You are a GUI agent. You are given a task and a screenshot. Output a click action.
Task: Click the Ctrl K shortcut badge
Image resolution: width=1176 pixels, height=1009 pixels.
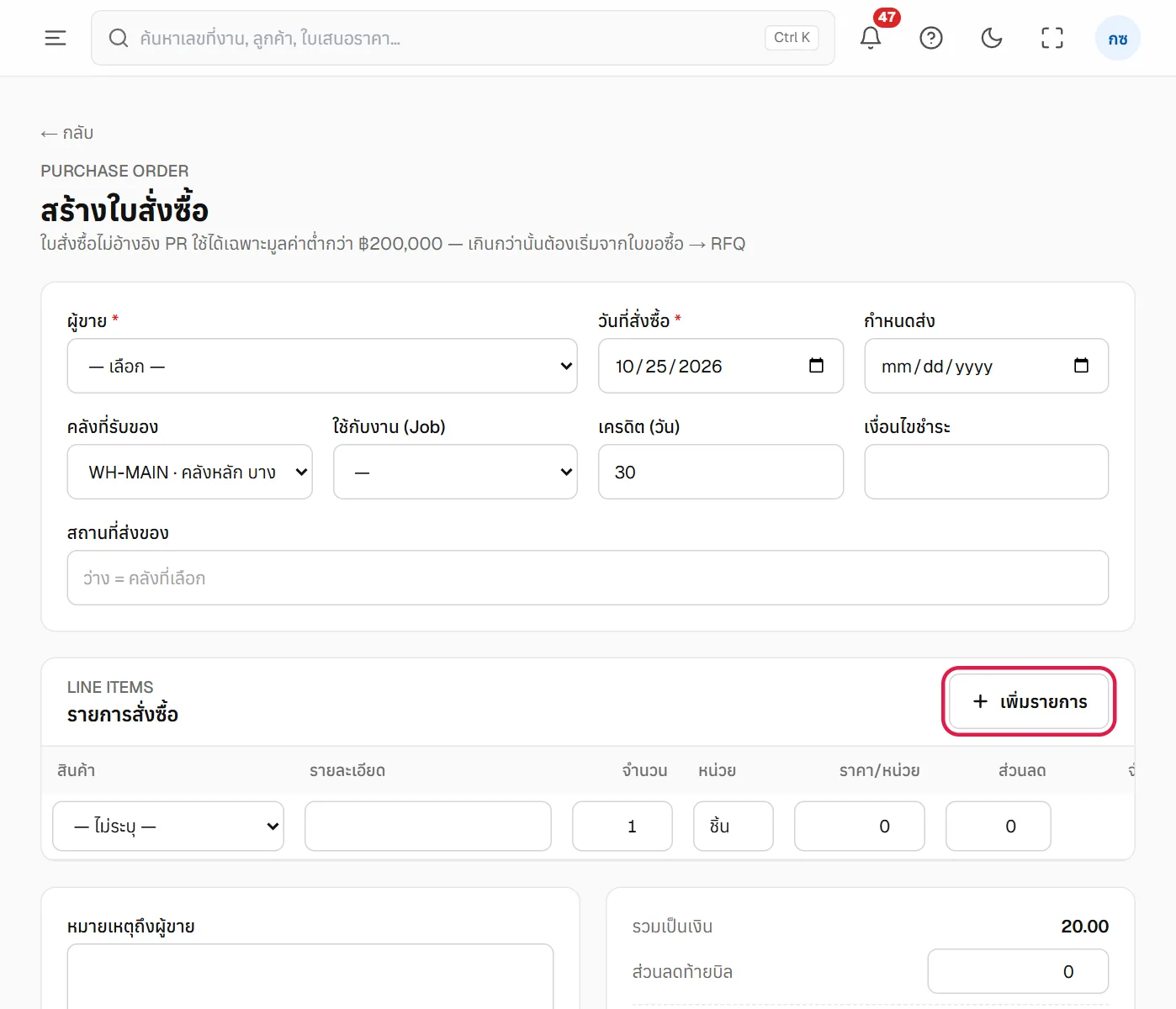pyautogui.click(x=792, y=38)
